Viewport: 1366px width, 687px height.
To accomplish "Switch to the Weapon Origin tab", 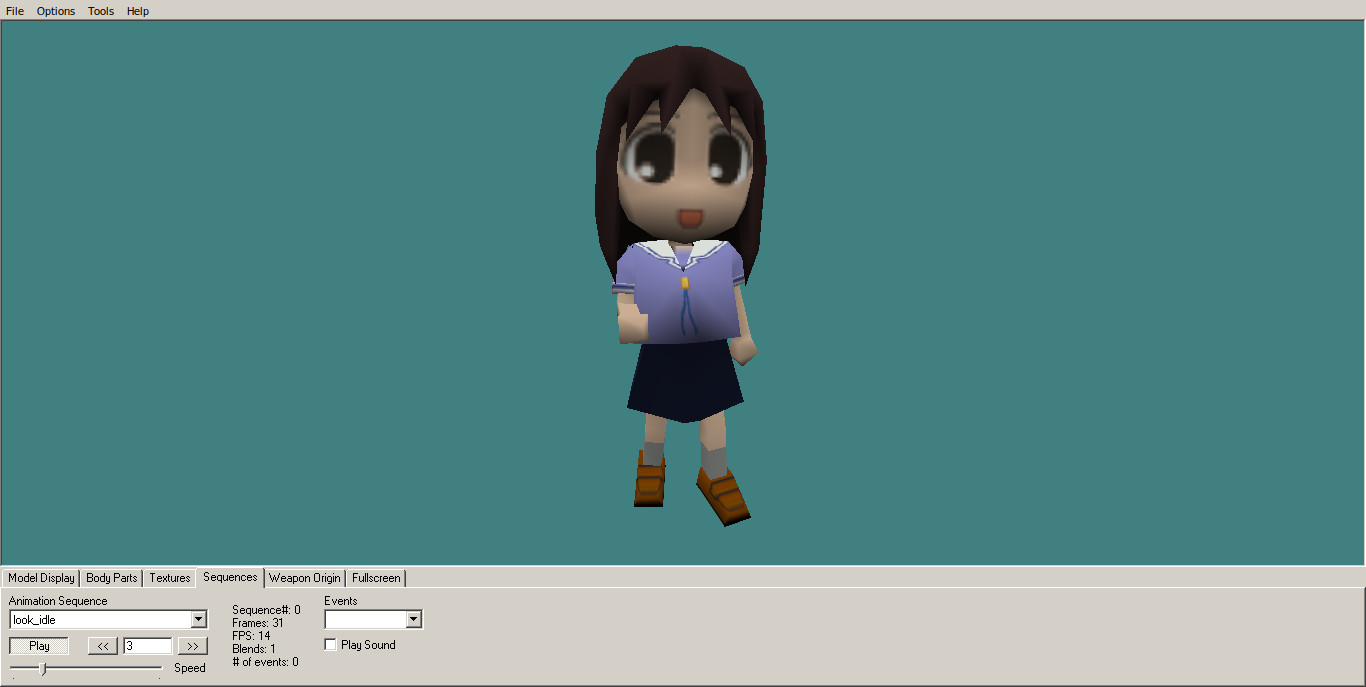I will pos(305,578).
